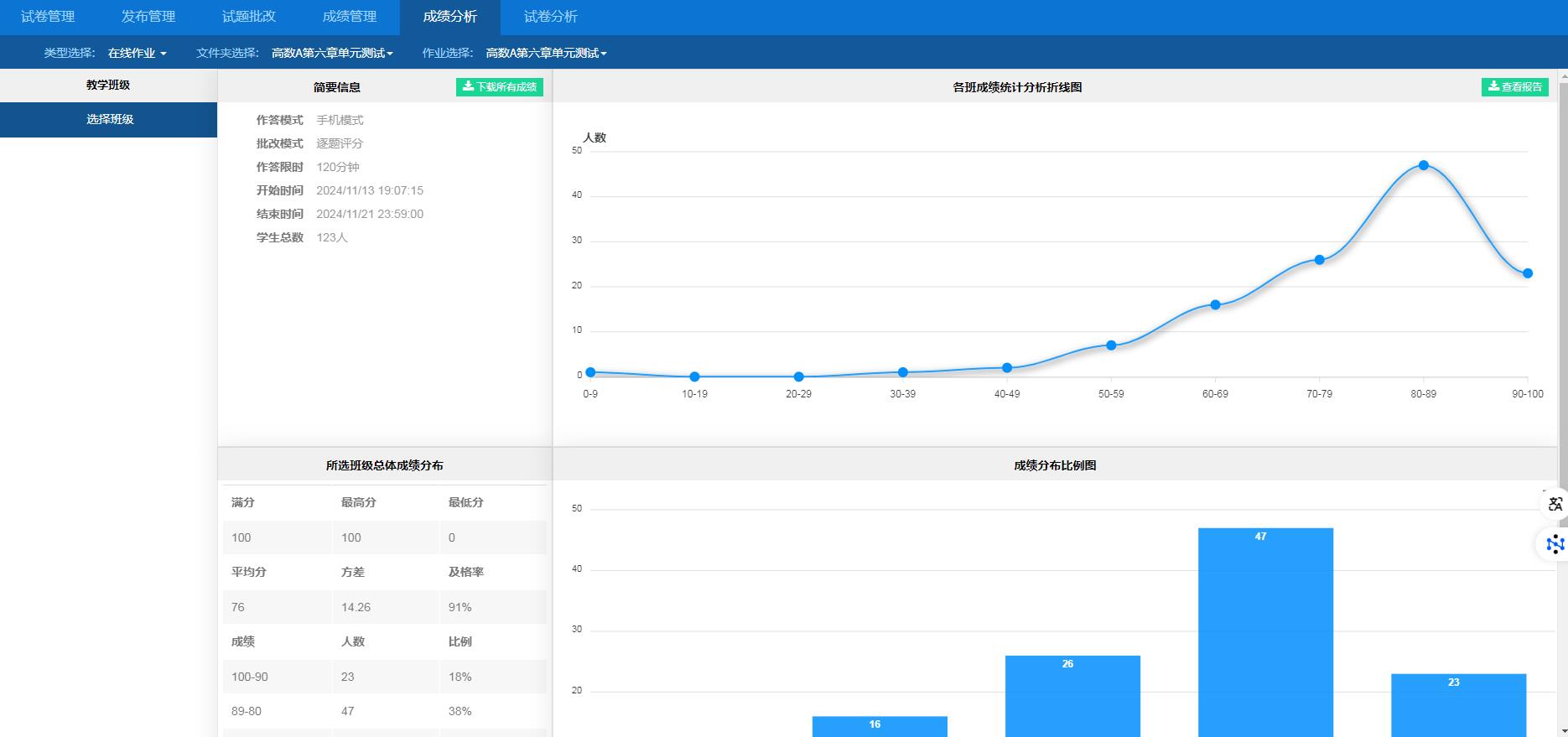Image resolution: width=1568 pixels, height=737 pixels.
Task: Click the 18% ratio cell
Action: click(493, 677)
